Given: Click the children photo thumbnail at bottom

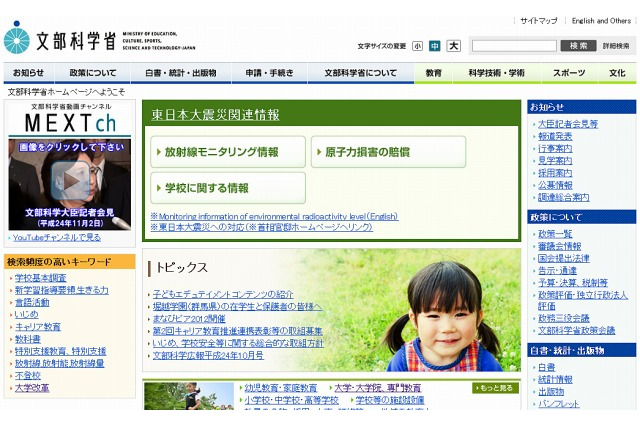Looking at the screenshot, I should point(189,396).
